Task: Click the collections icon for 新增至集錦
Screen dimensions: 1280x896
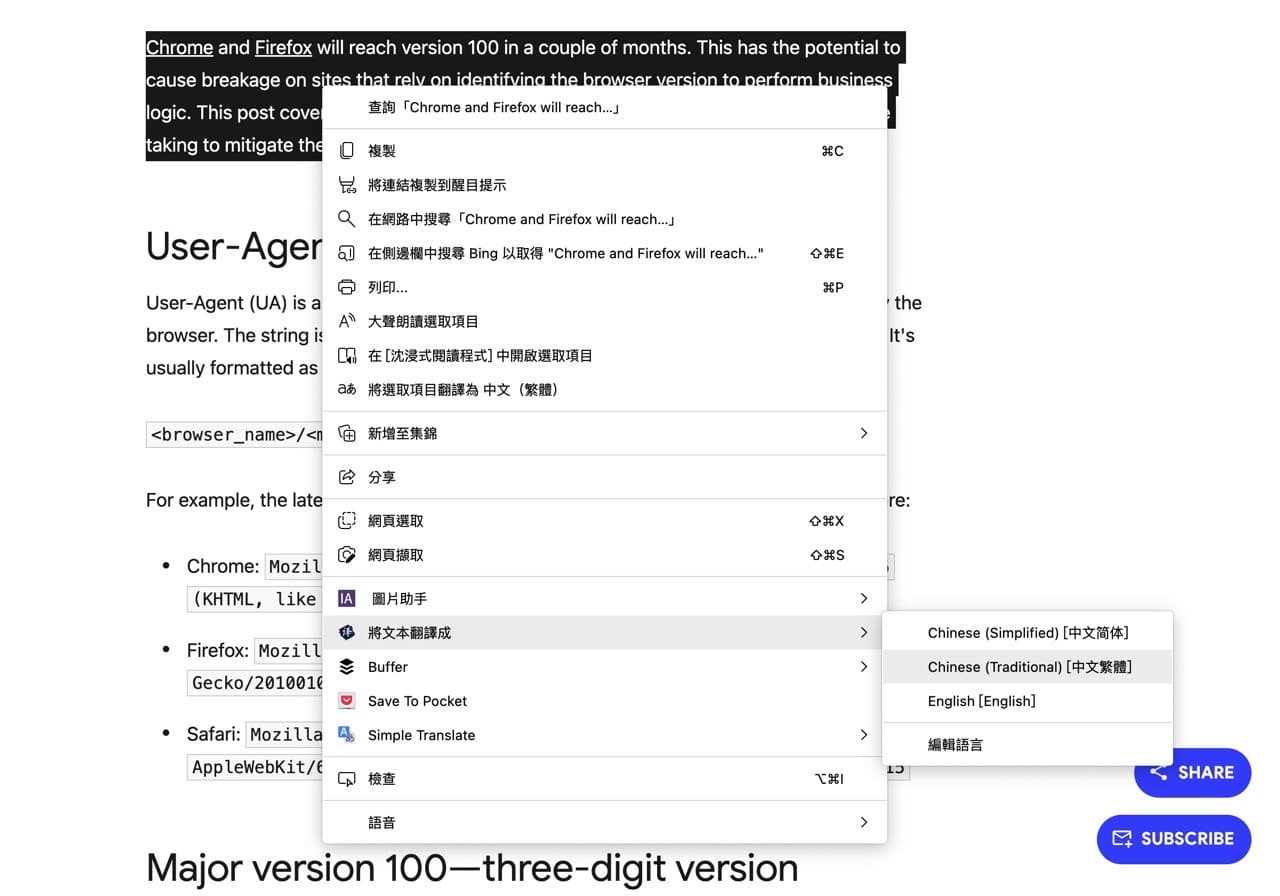Action: click(x=347, y=433)
